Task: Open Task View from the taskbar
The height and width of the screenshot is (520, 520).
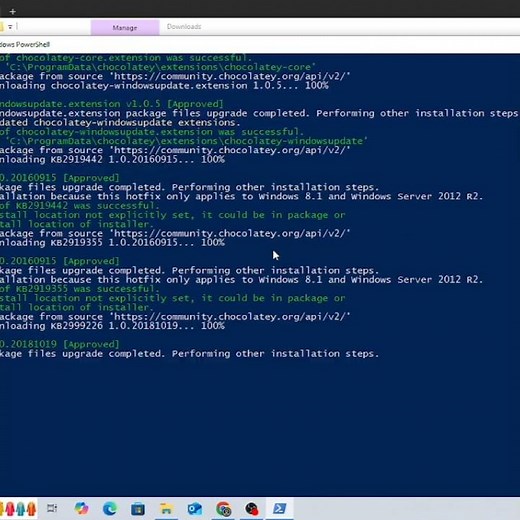Action: 52,508
